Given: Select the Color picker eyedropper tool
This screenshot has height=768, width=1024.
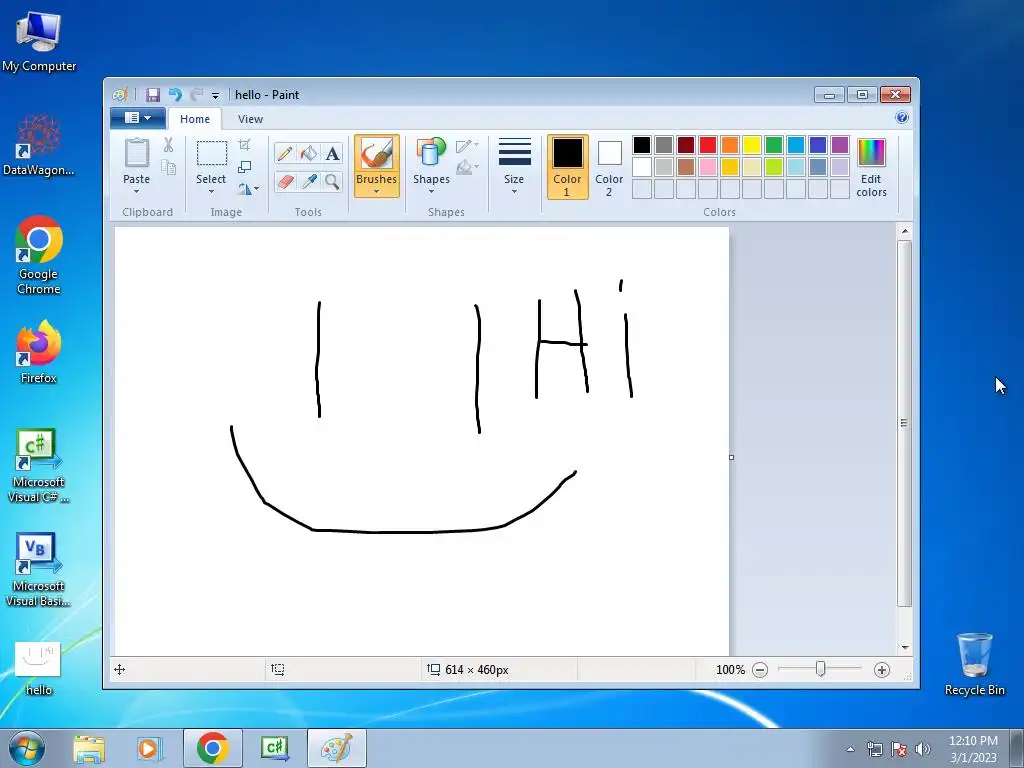Looking at the screenshot, I should pyautogui.click(x=308, y=181).
